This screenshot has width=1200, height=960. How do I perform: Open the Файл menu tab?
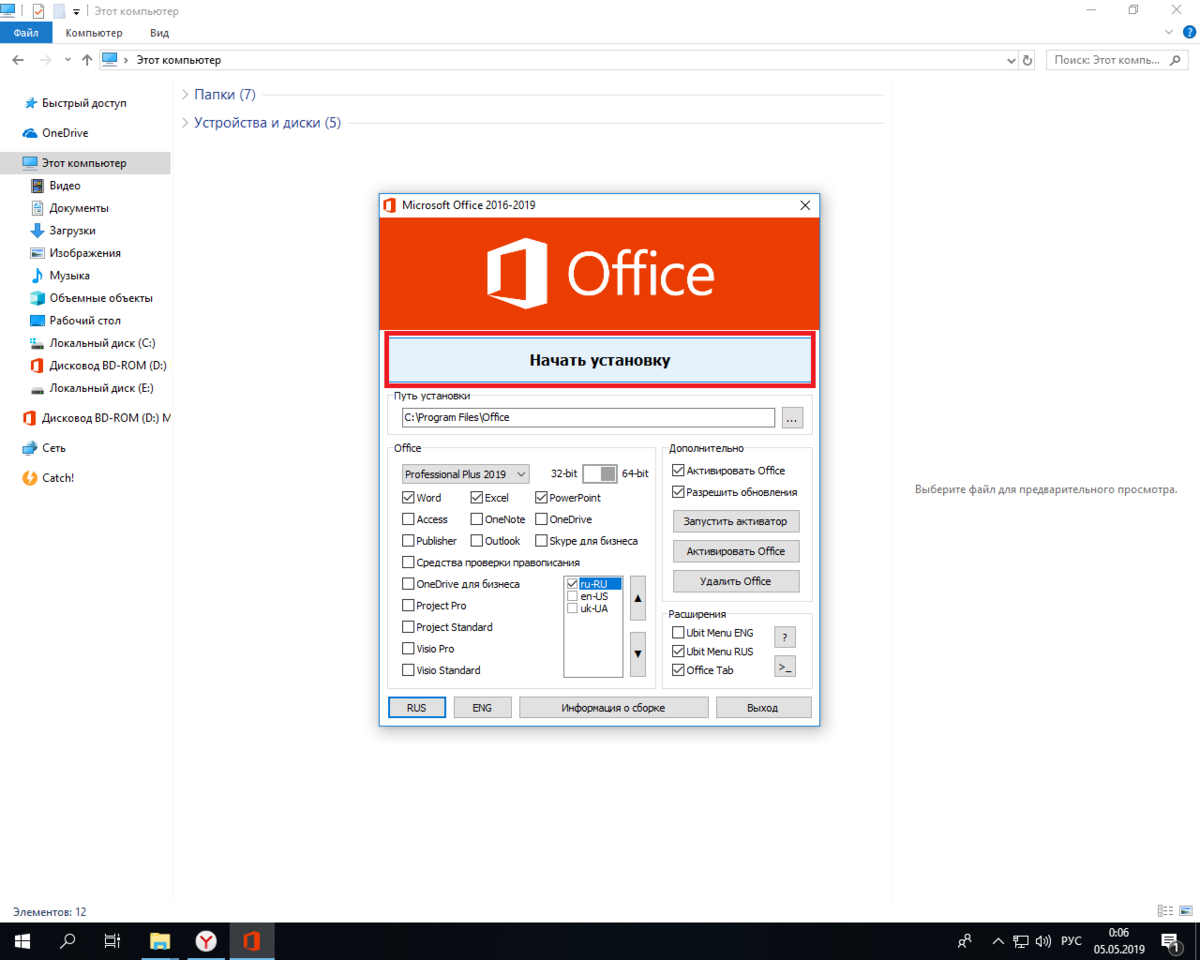(26, 32)
